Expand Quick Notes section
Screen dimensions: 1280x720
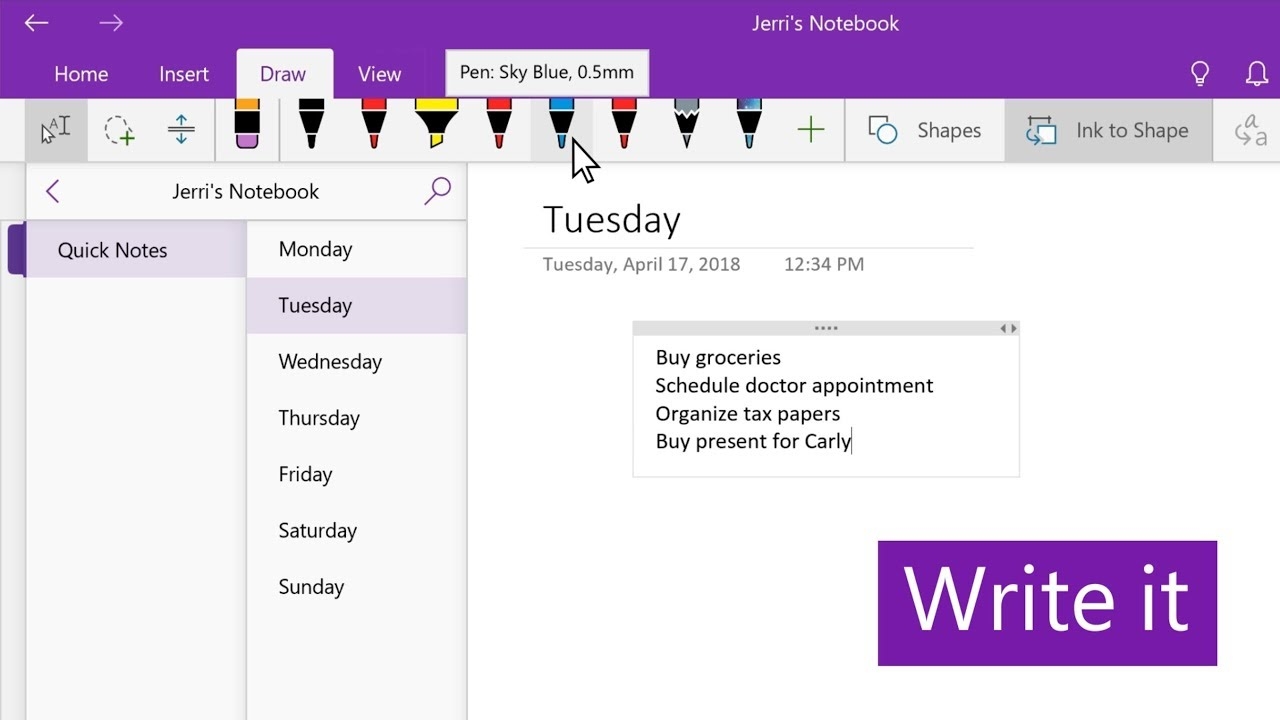(x=112, y=250)
